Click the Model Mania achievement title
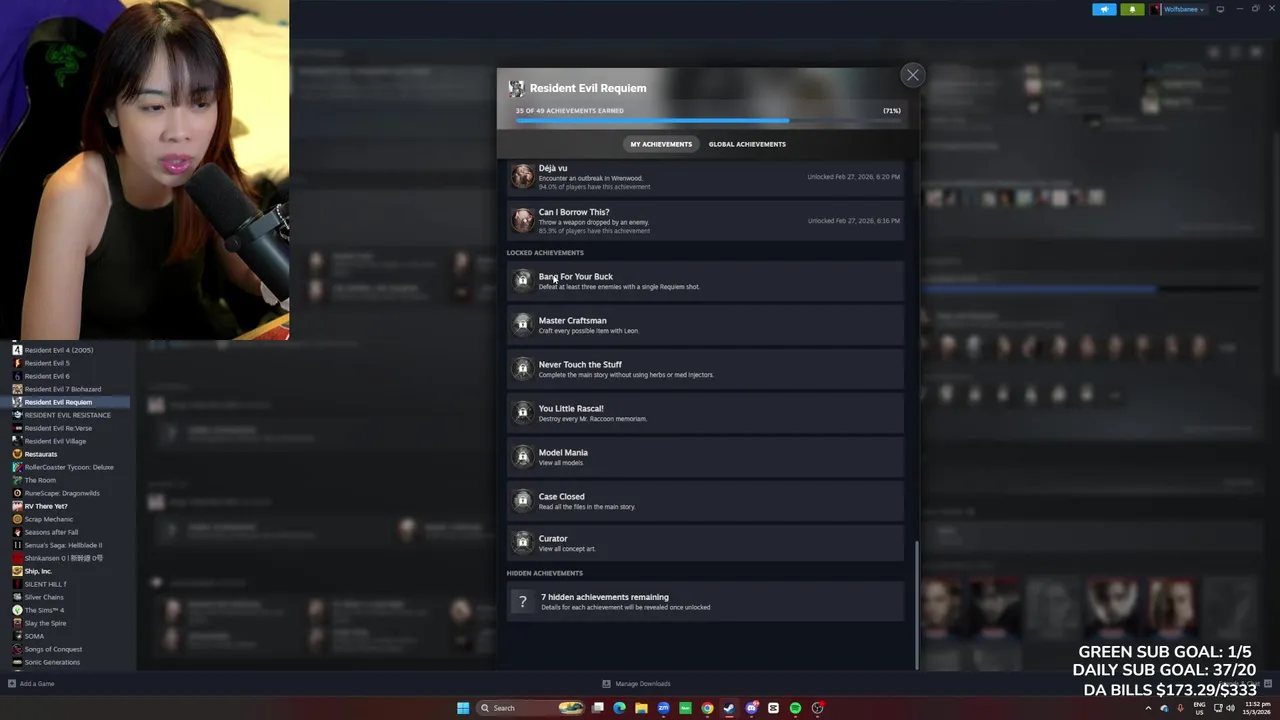1280x720 pixels. [563, 453]
